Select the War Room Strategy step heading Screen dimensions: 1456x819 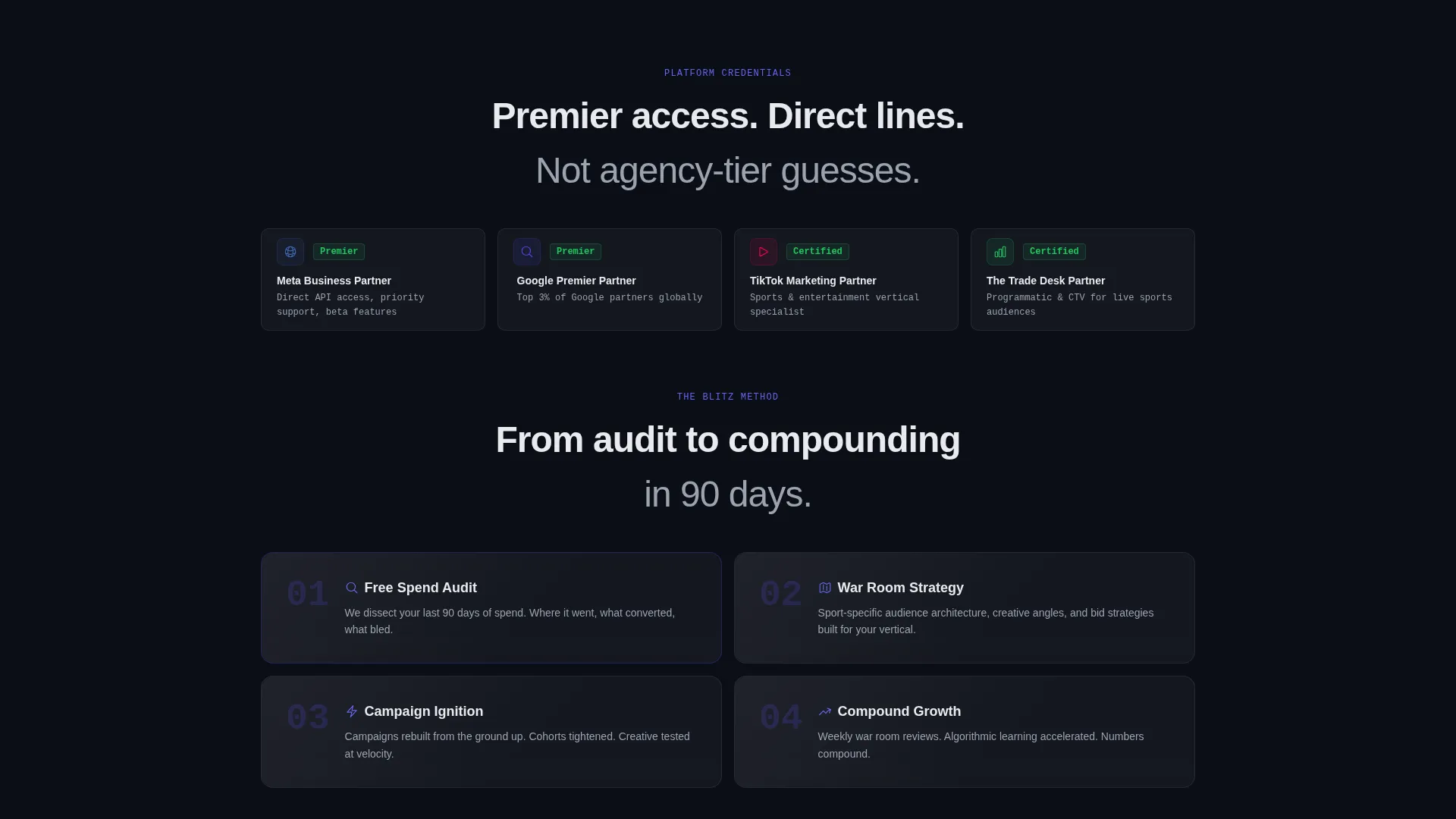click(900, 588)
